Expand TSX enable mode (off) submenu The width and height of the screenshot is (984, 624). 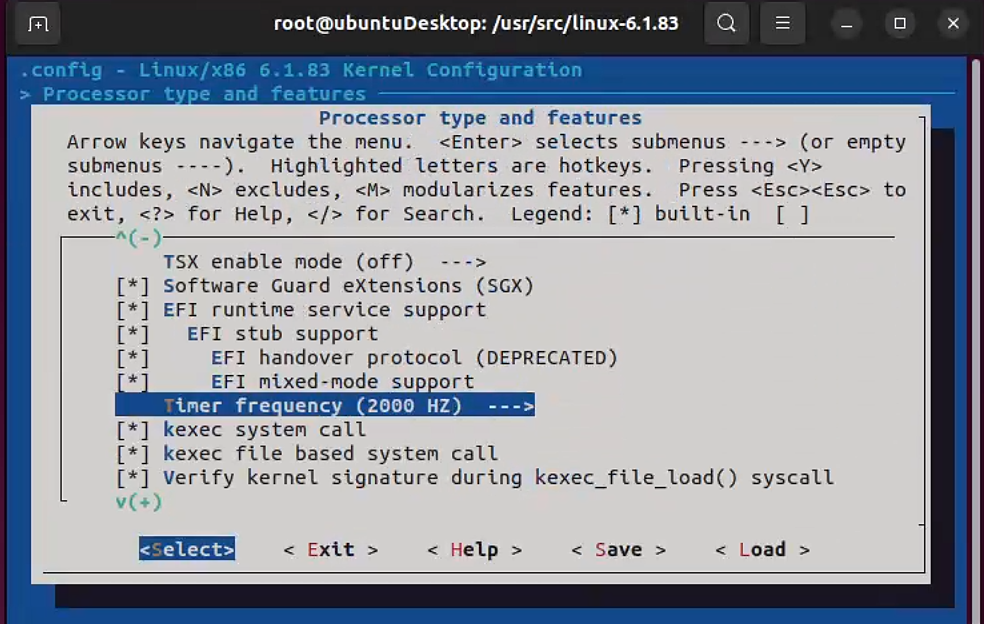coord(324,262)
